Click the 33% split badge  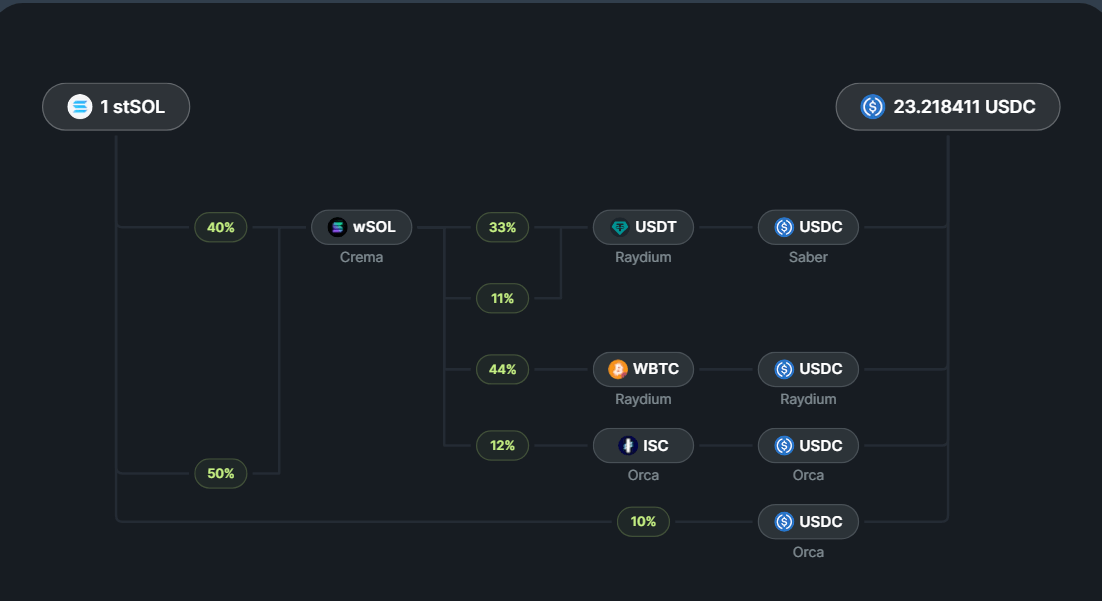pyautogui.click(x=502, y=227)
